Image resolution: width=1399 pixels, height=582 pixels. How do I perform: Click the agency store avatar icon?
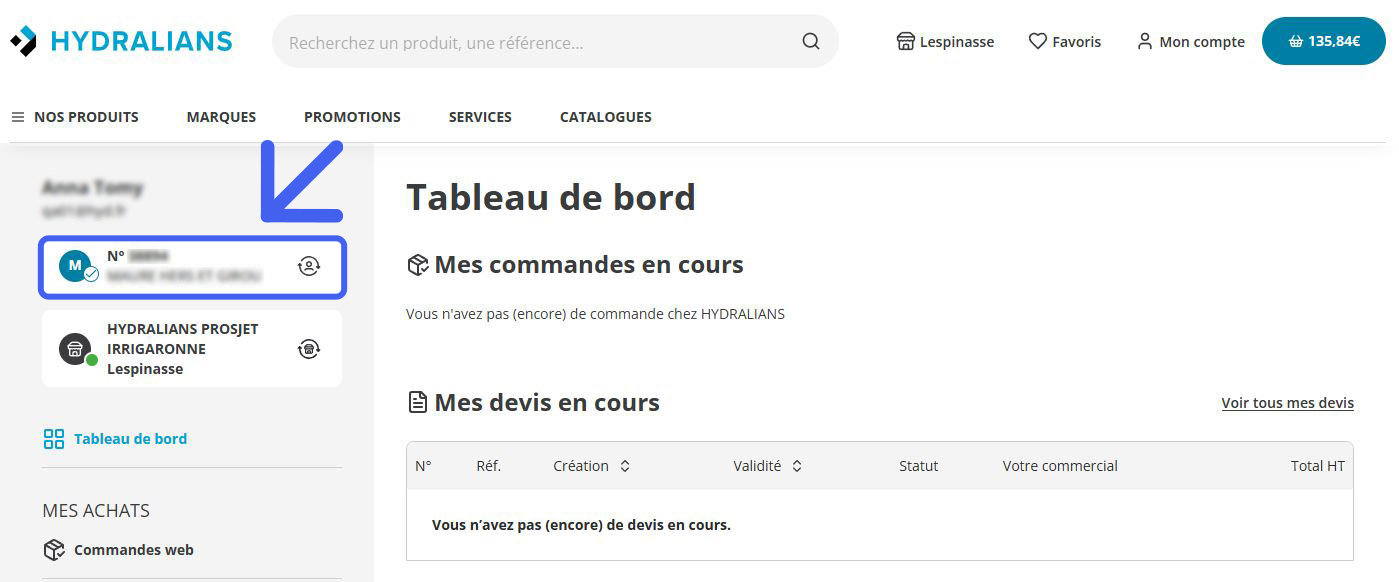(76, 349)
